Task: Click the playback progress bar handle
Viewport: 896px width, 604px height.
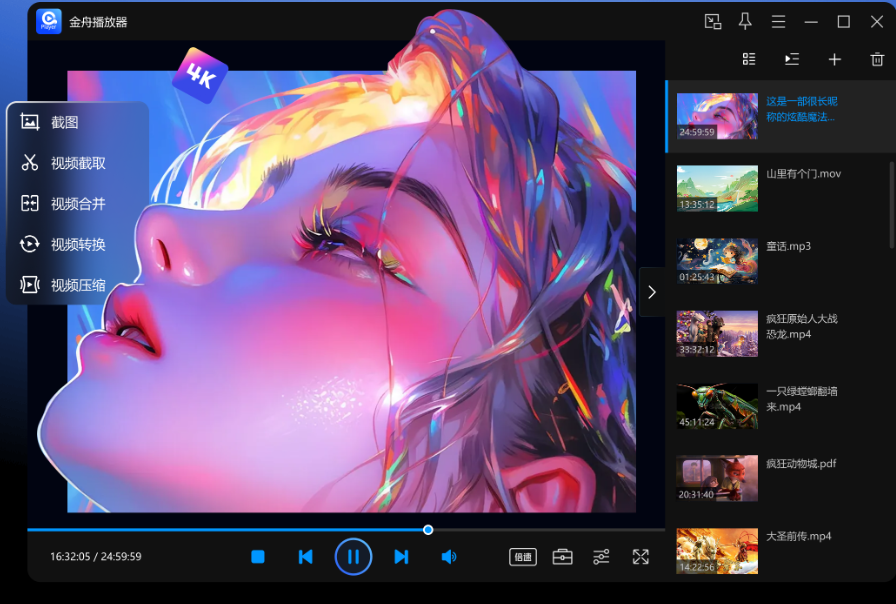Action: point(428,530)
